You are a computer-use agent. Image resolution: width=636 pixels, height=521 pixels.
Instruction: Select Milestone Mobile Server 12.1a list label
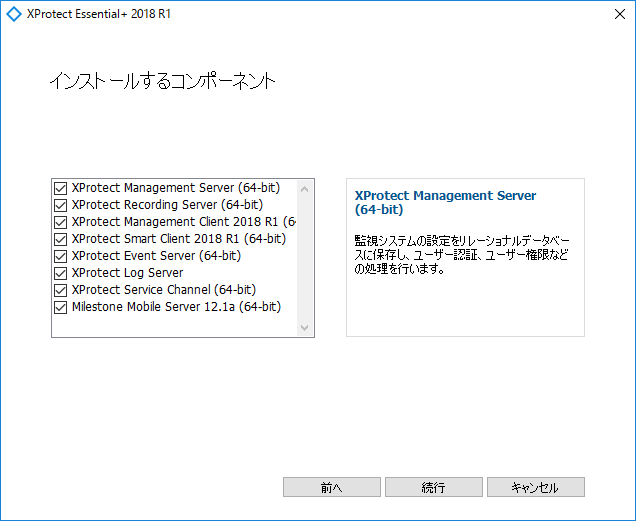(176, 307)
